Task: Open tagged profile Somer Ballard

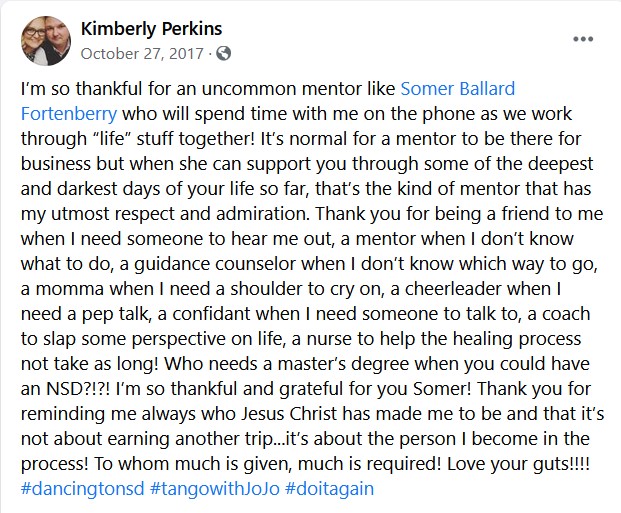Action: click(x=458, y=88)
